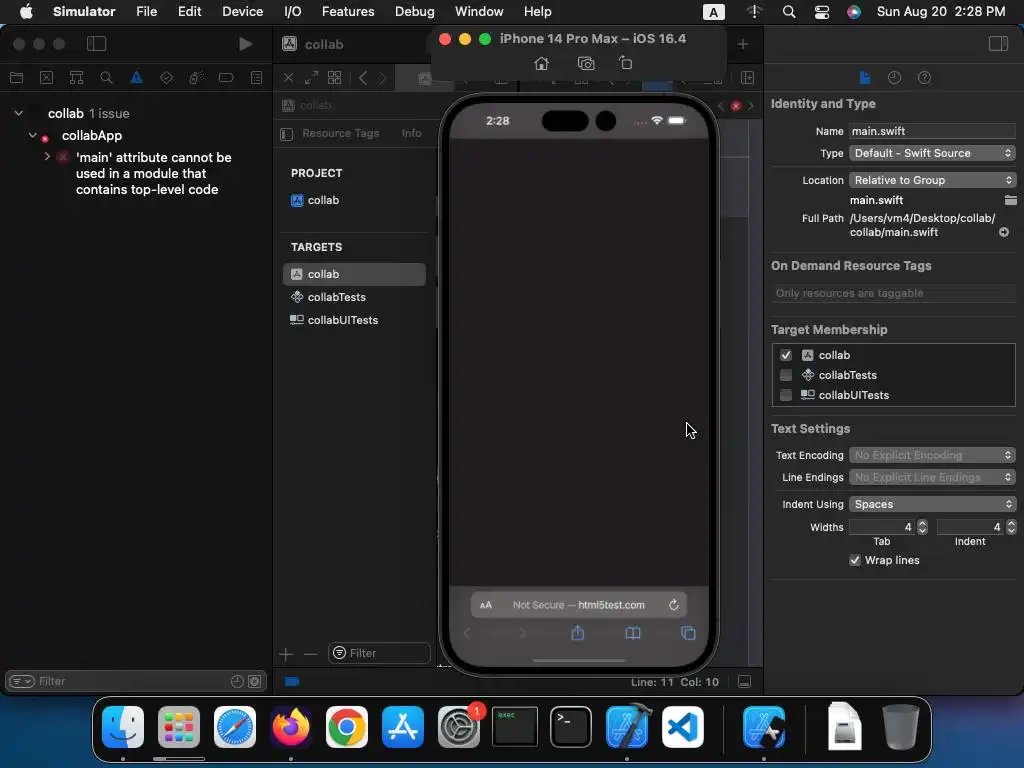The width and height of the screenshot is (1024, 768).
Task: Toggle Wrap lines checkbox
Action: 855,560
